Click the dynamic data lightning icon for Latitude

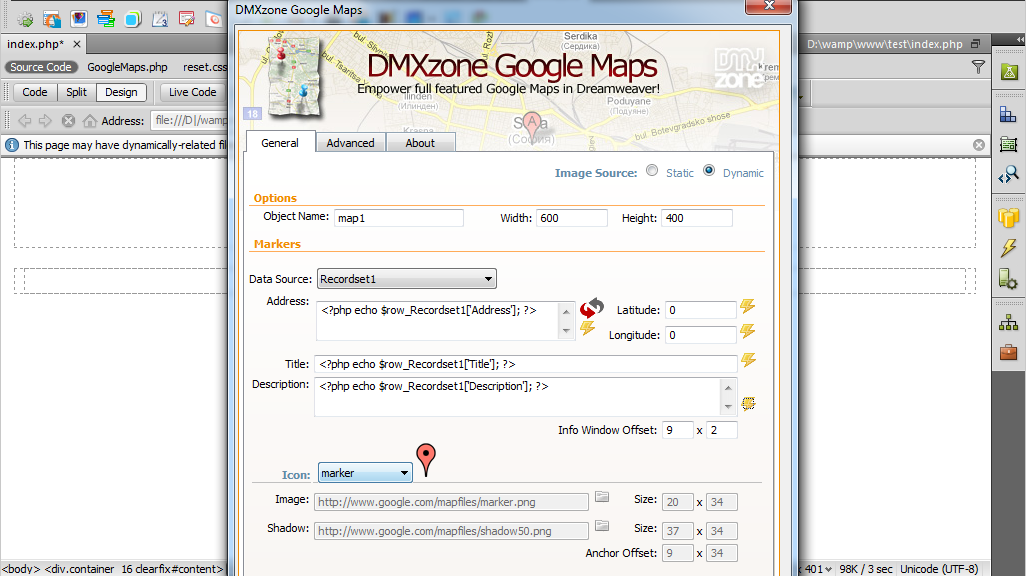(x=748, y=306)
